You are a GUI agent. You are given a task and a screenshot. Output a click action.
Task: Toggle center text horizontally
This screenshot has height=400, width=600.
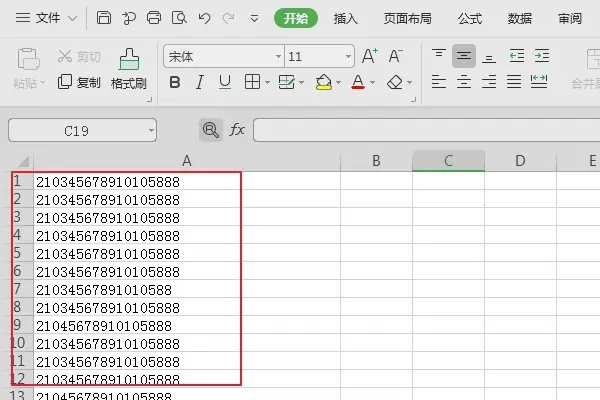click(464, 82)
